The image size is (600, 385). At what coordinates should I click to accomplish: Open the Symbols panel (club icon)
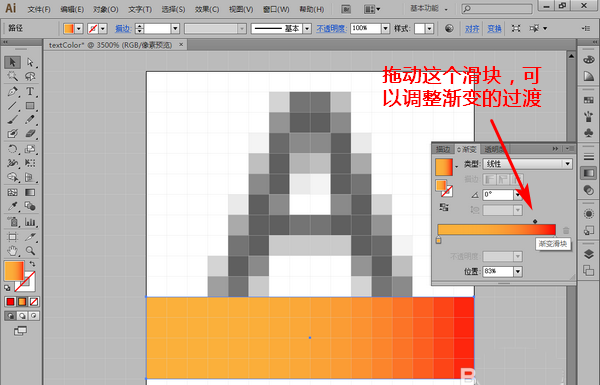point(589,133)
